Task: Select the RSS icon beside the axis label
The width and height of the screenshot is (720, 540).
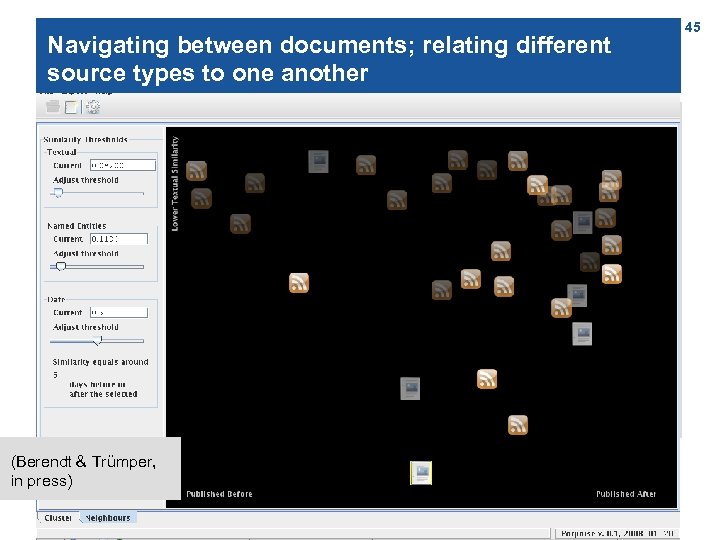Action: [x=196, y=171]
